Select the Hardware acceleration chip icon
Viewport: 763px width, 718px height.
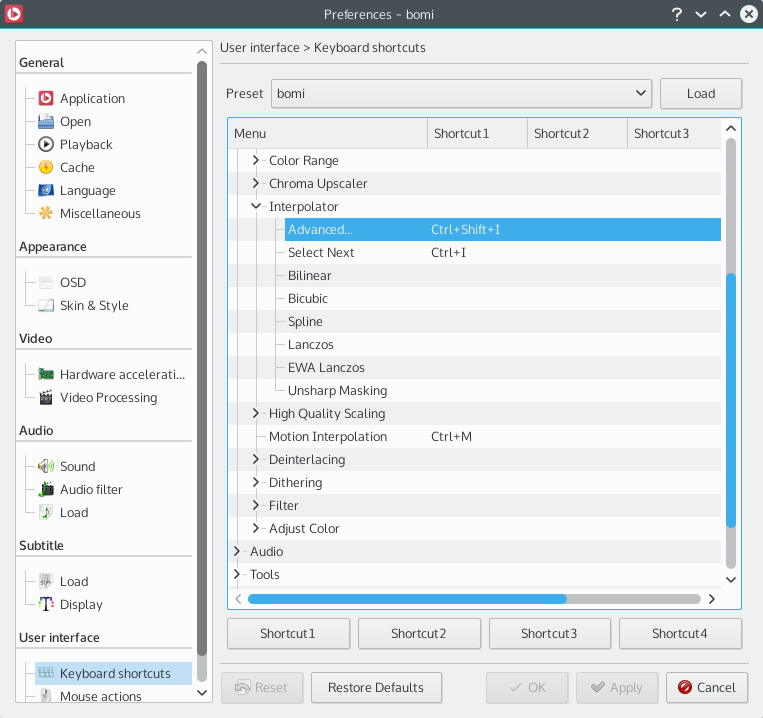pyautogui.click(x=45, y=374)
